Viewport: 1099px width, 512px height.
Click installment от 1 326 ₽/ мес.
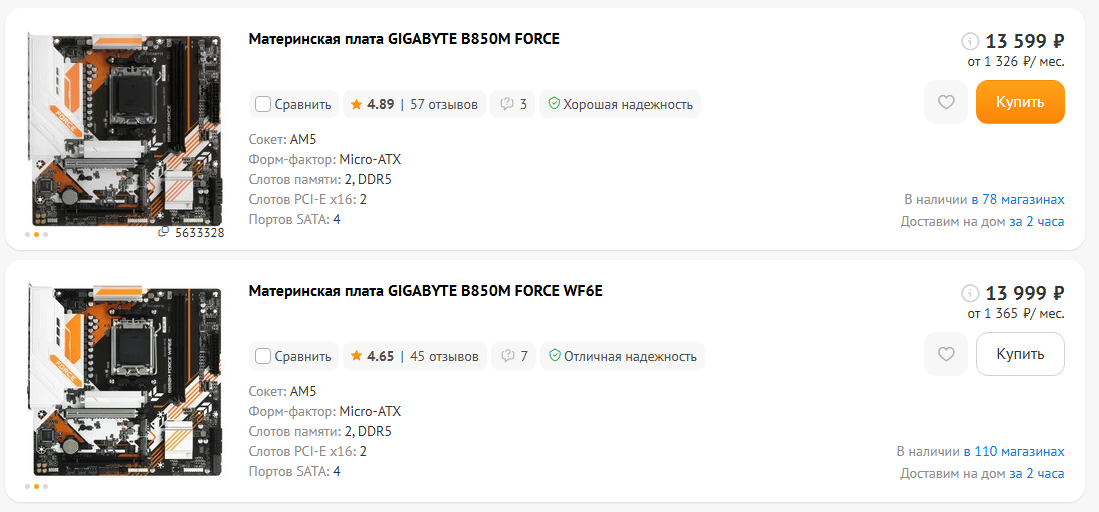pos(1016,62)
